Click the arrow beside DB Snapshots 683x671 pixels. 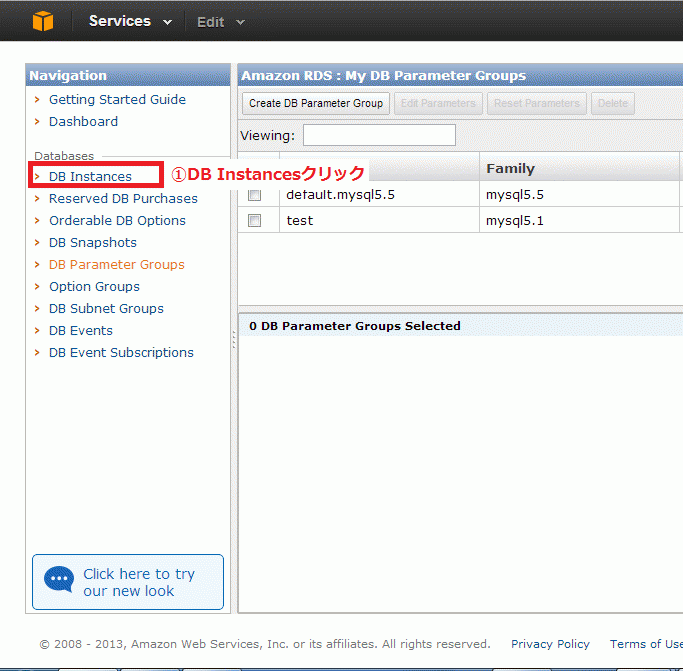(x=37, y=243)
